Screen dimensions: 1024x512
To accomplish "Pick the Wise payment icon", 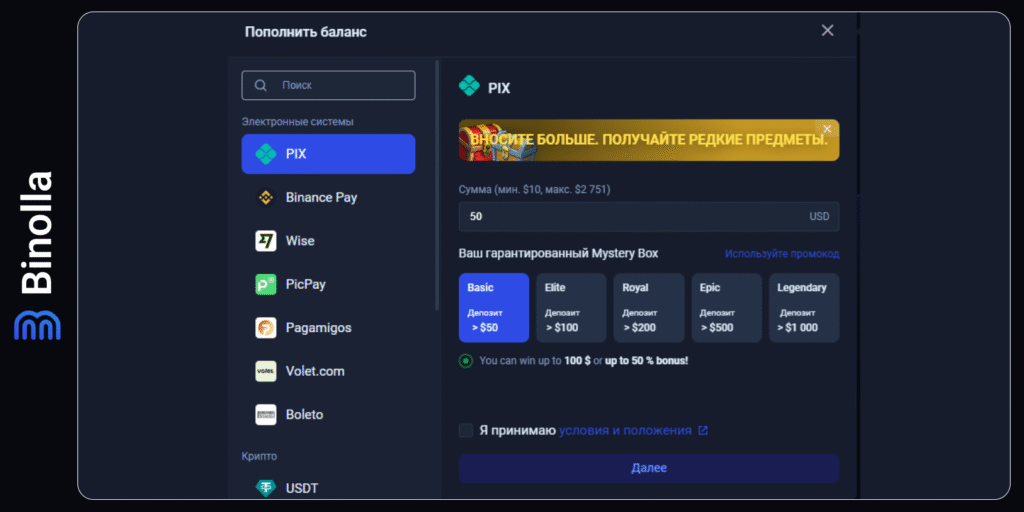I will coord(266,241).
